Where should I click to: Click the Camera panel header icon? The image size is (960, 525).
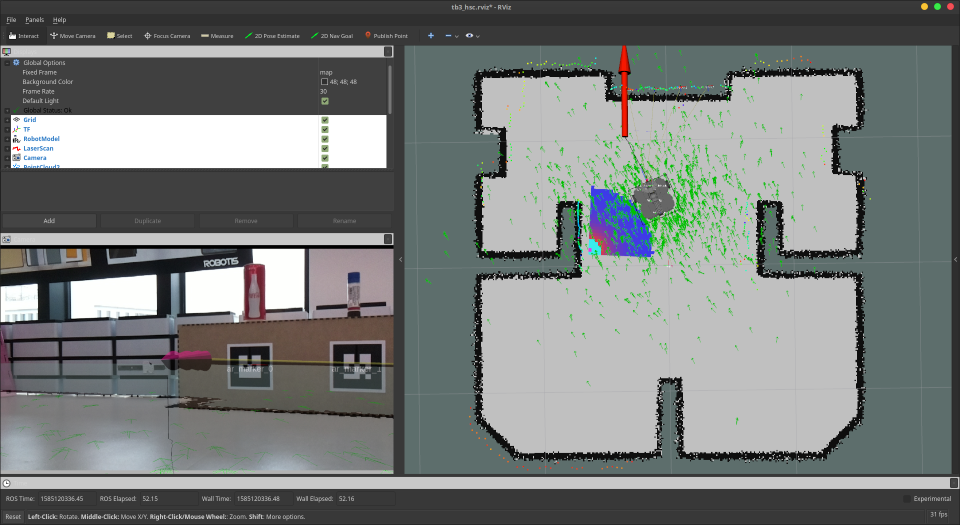[x=6, y=239]
